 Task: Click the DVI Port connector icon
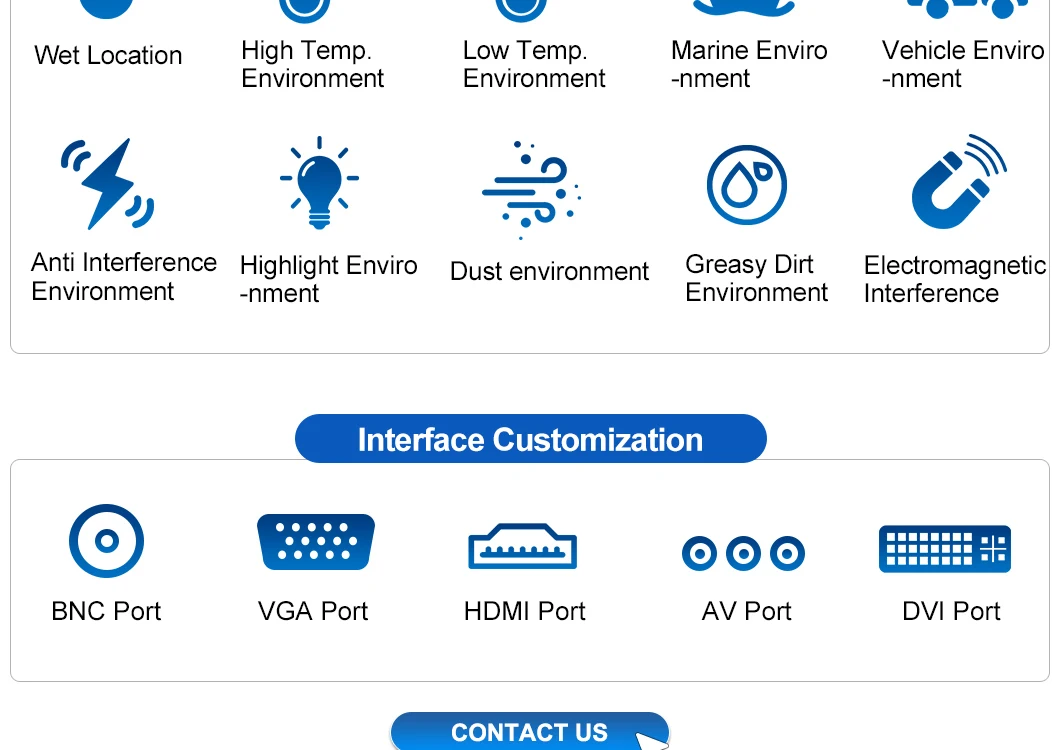coord(944,549)
